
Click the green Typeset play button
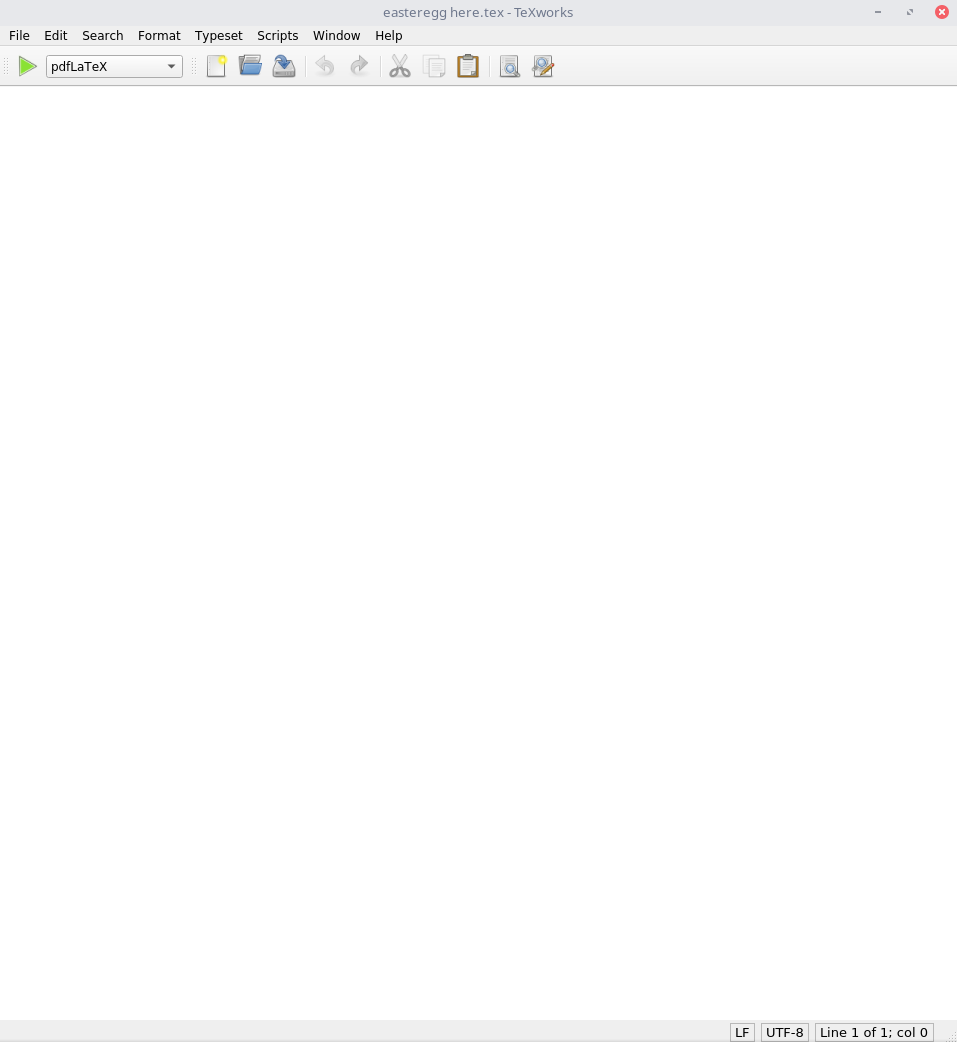click(28, 67)
